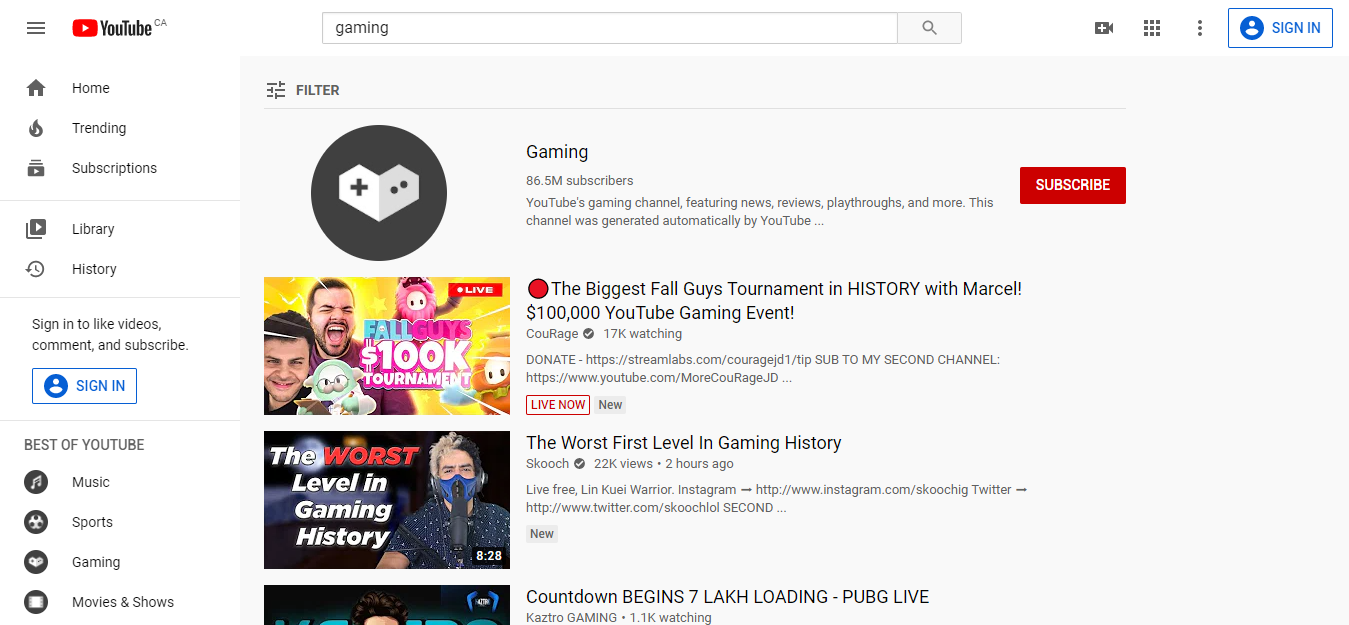Viewport: 1349px width, 625px height.
Task: Click the Gaming channel description text
Action: click(x=760, y=212)
